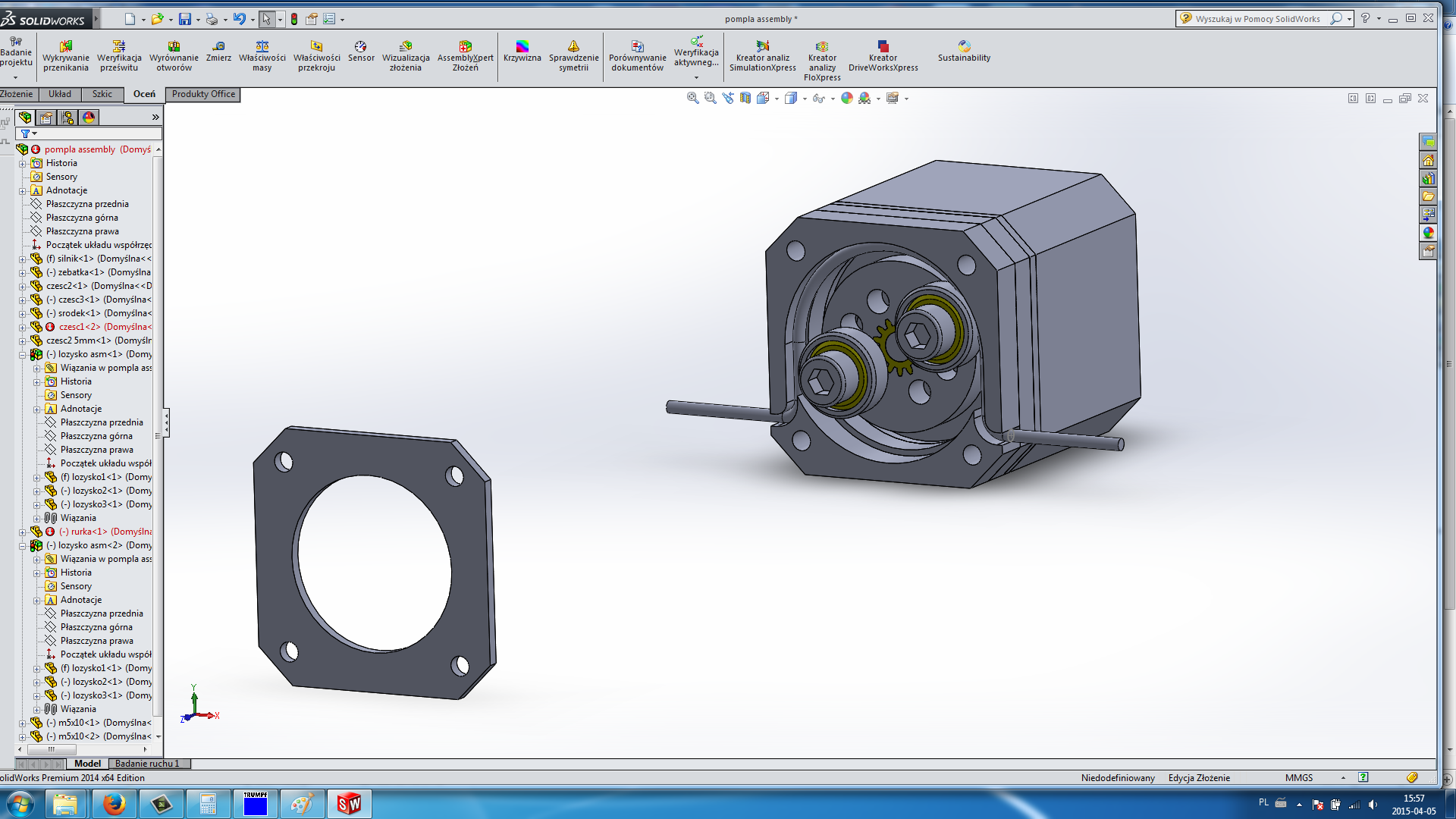
Task: Expand the Historia folder at top of tree
Action: tap(22, 164)
